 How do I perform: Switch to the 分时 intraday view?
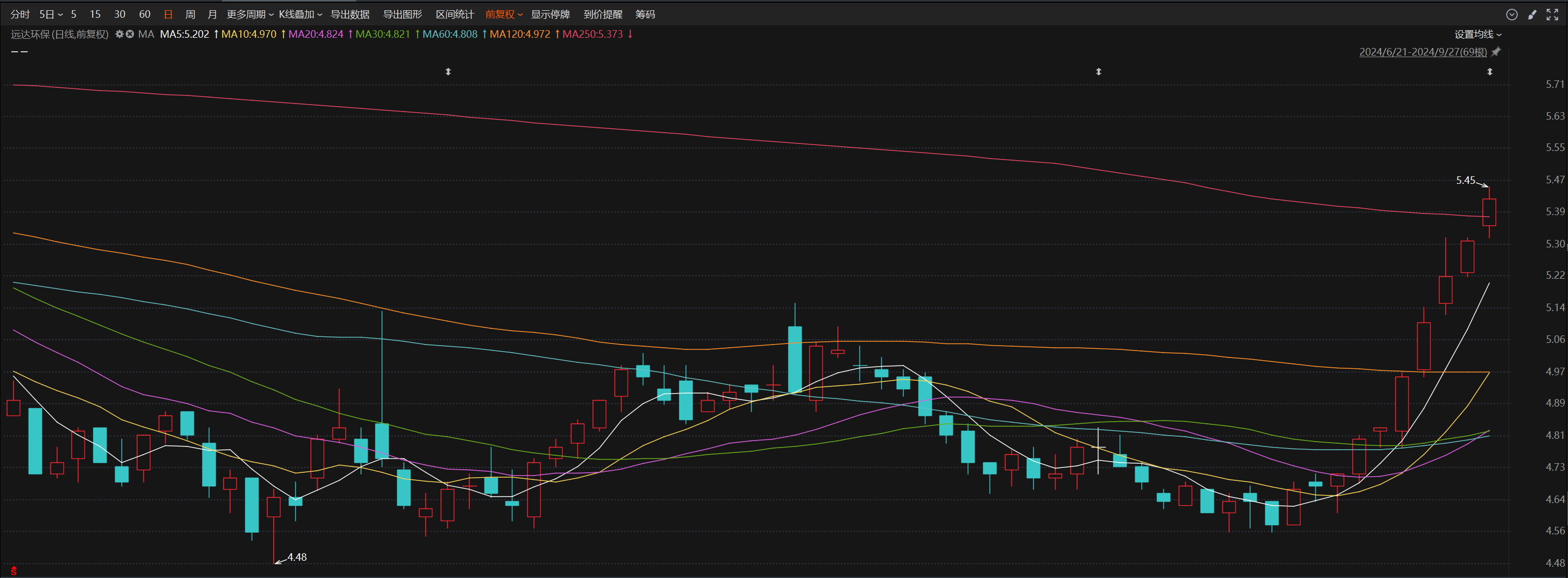pos(20,15)
